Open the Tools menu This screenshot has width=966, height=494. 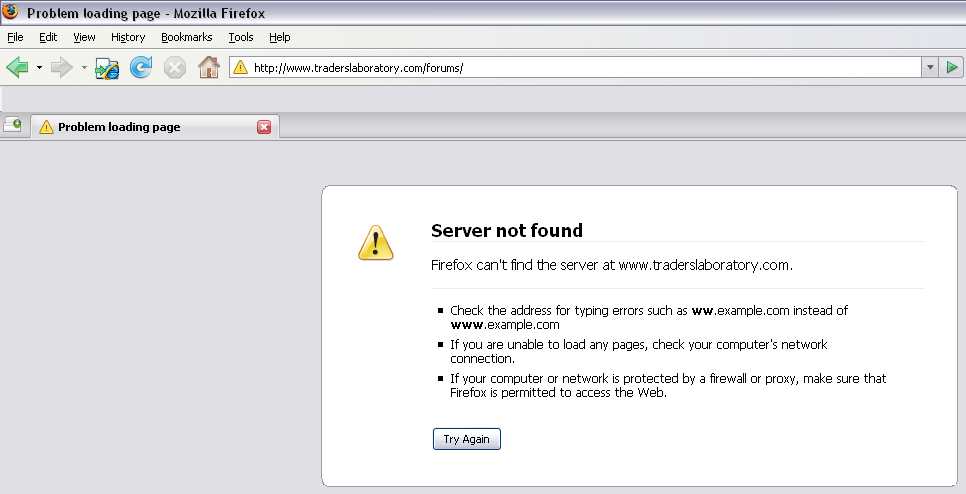tap(241, 37)
